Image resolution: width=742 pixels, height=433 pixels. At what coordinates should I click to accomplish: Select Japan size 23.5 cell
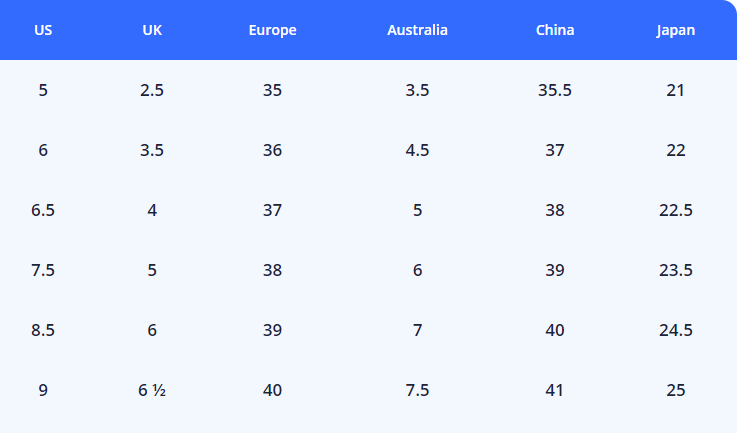(676, 270)
